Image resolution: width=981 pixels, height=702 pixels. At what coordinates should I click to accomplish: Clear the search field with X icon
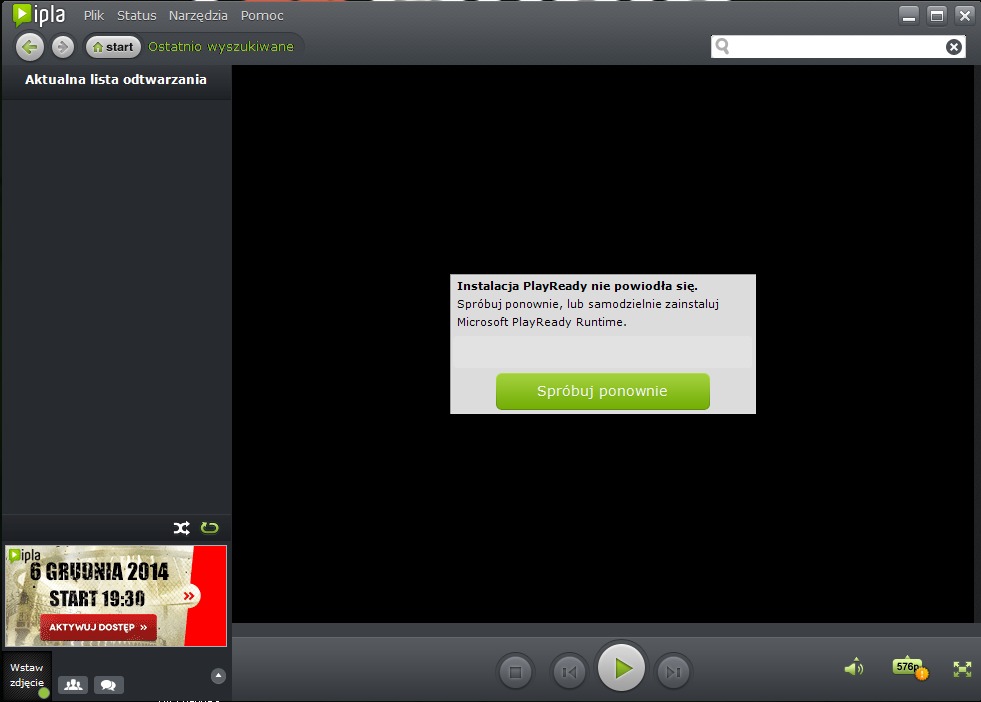pyautogui.click(x=953, y=47)
